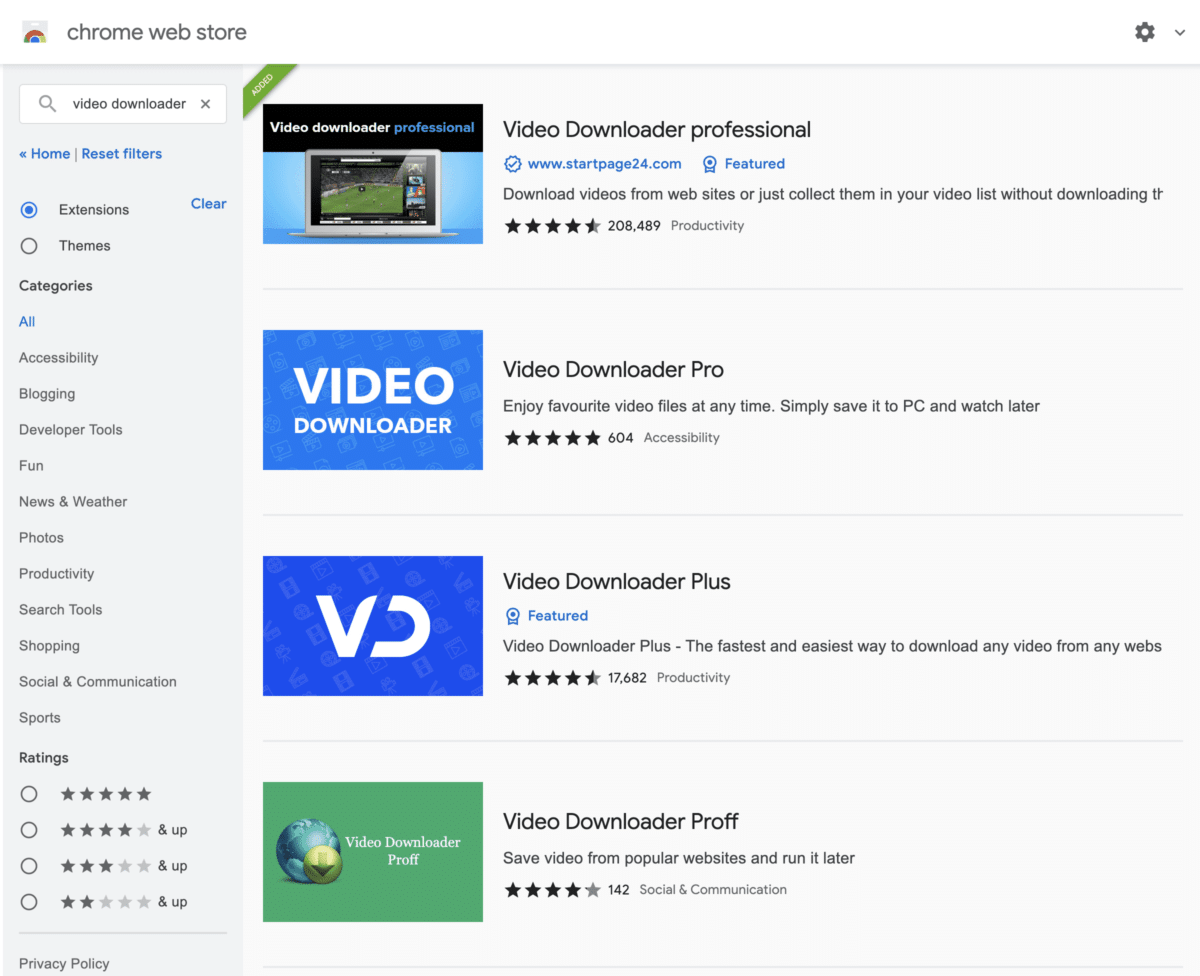
Task: Clear the search with the X icon
Action: [205, 103]
